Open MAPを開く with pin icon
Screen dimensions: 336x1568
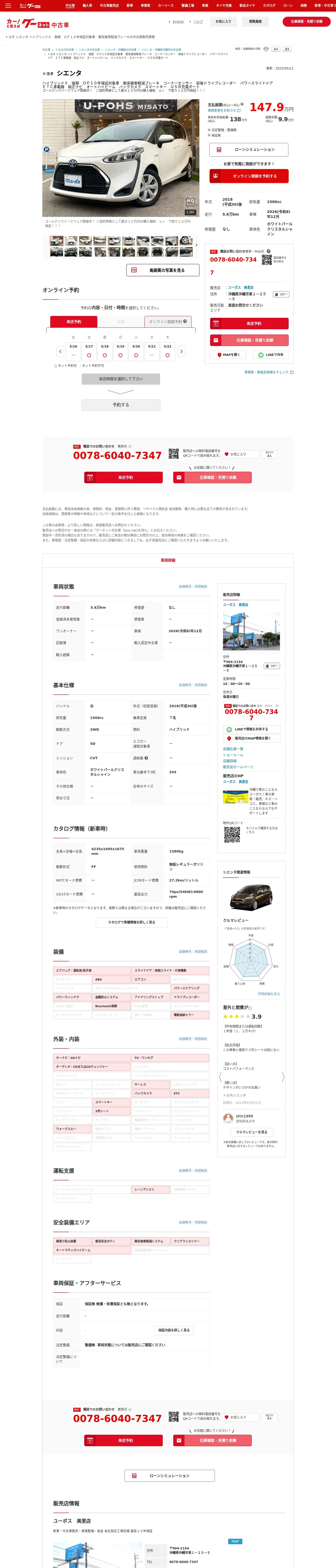click(229, 355)
